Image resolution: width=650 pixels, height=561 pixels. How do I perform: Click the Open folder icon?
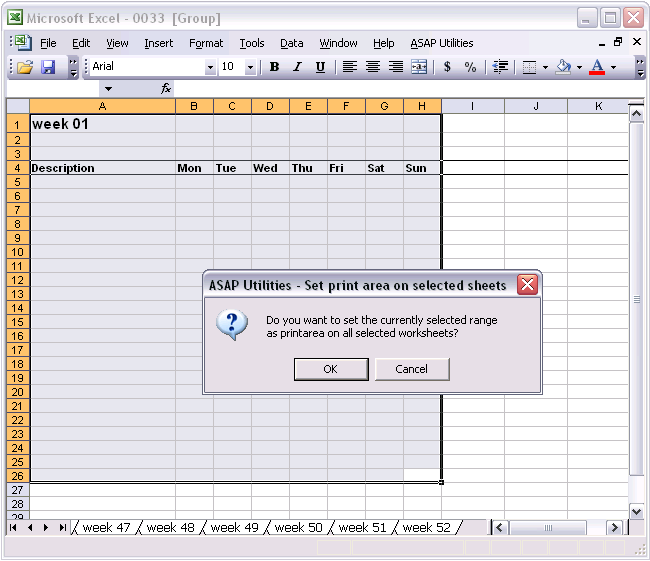pyautogui.click(x=25, y=67)
